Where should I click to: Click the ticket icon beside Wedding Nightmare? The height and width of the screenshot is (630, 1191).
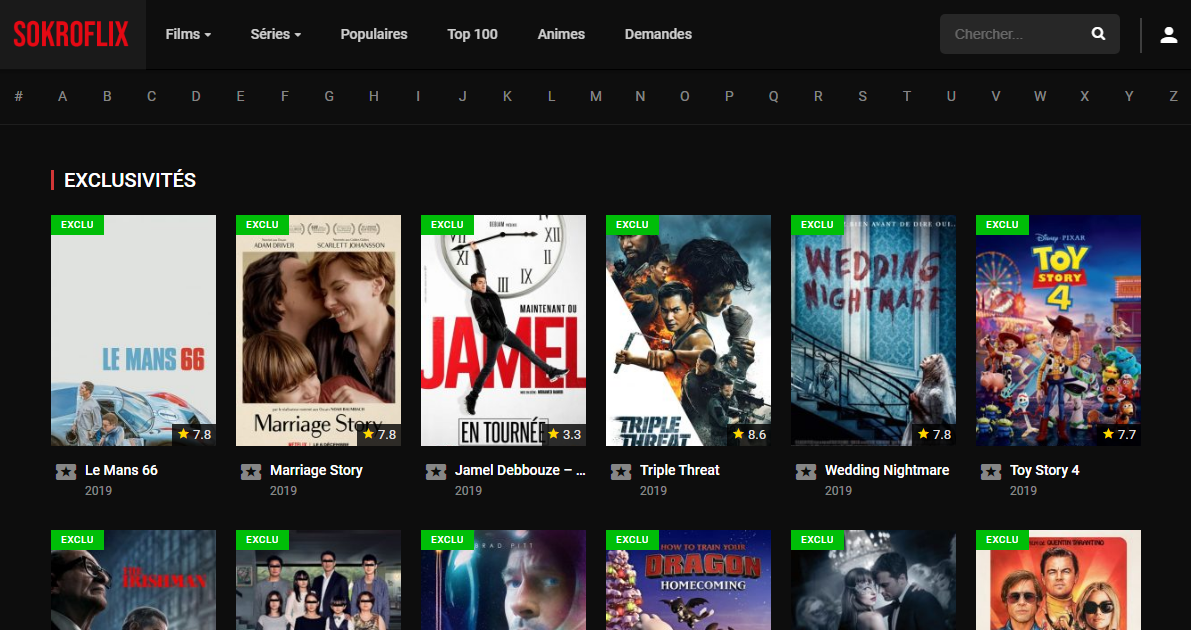point(806,472)
